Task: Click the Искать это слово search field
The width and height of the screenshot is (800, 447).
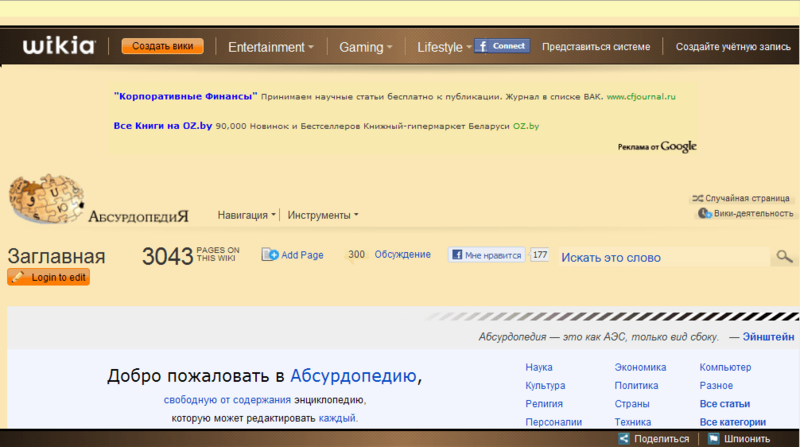Action: click(x=663, y=257)
